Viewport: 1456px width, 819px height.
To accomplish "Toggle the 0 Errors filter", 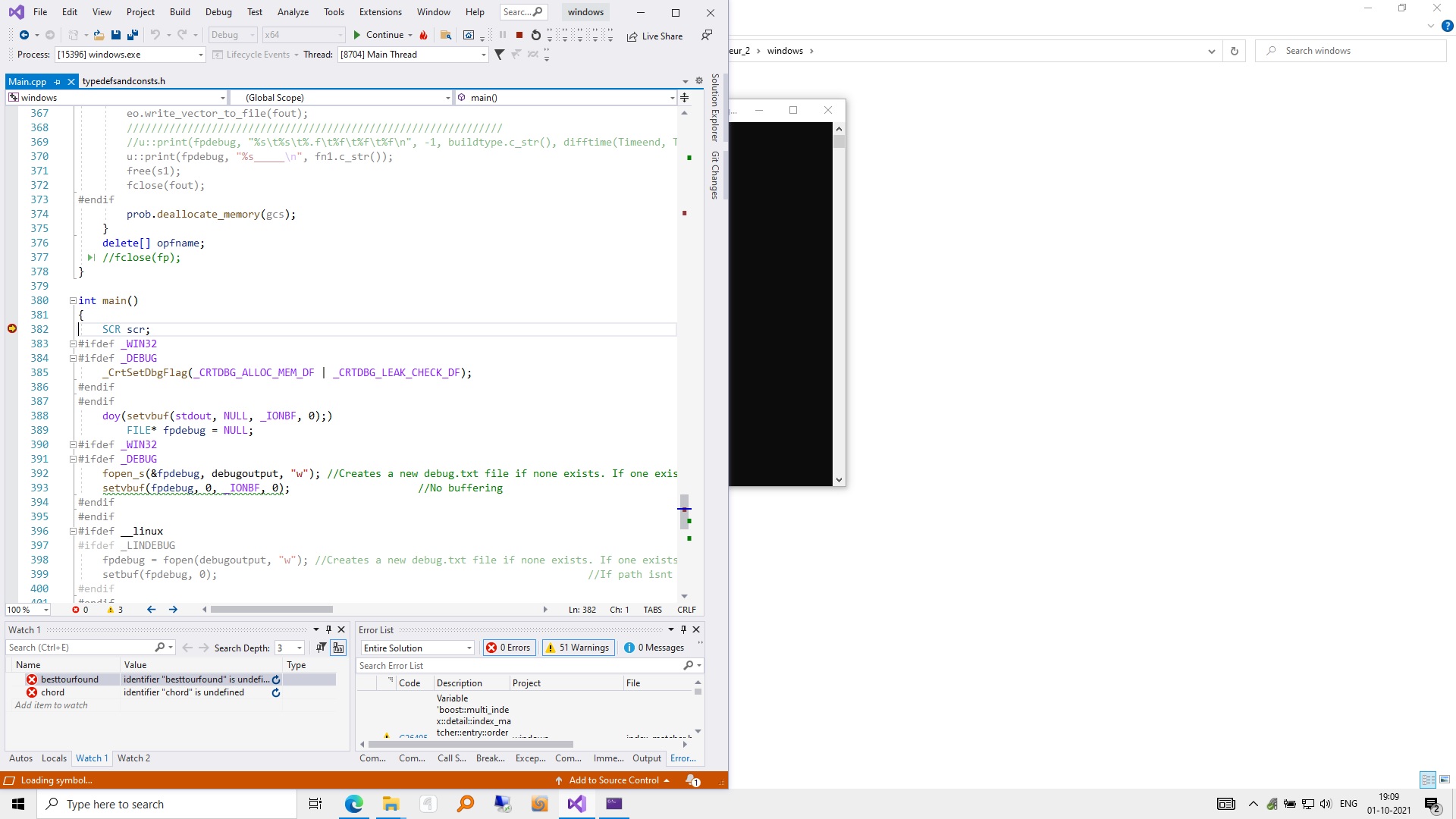I will pyautogui.click(x=509, y=648).
